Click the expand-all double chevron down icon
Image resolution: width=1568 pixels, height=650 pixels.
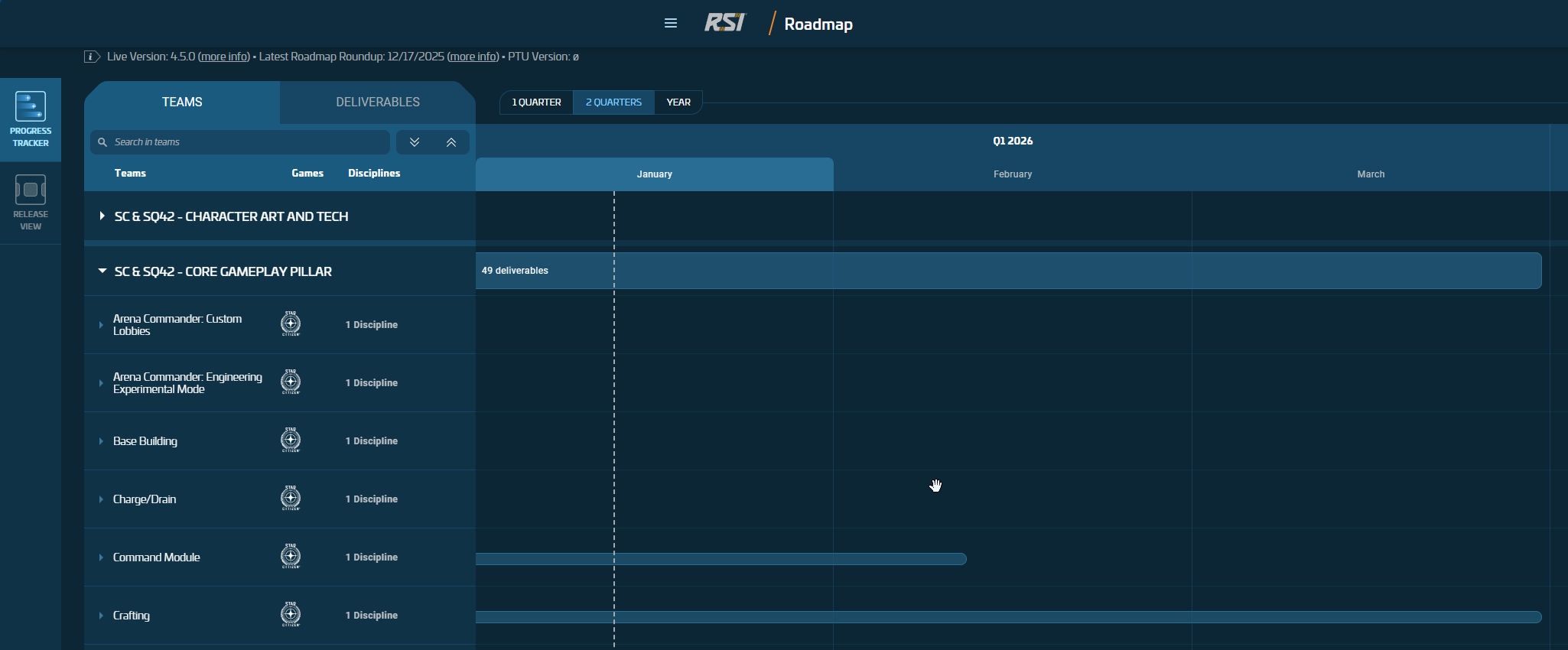(x=415, y=142)
